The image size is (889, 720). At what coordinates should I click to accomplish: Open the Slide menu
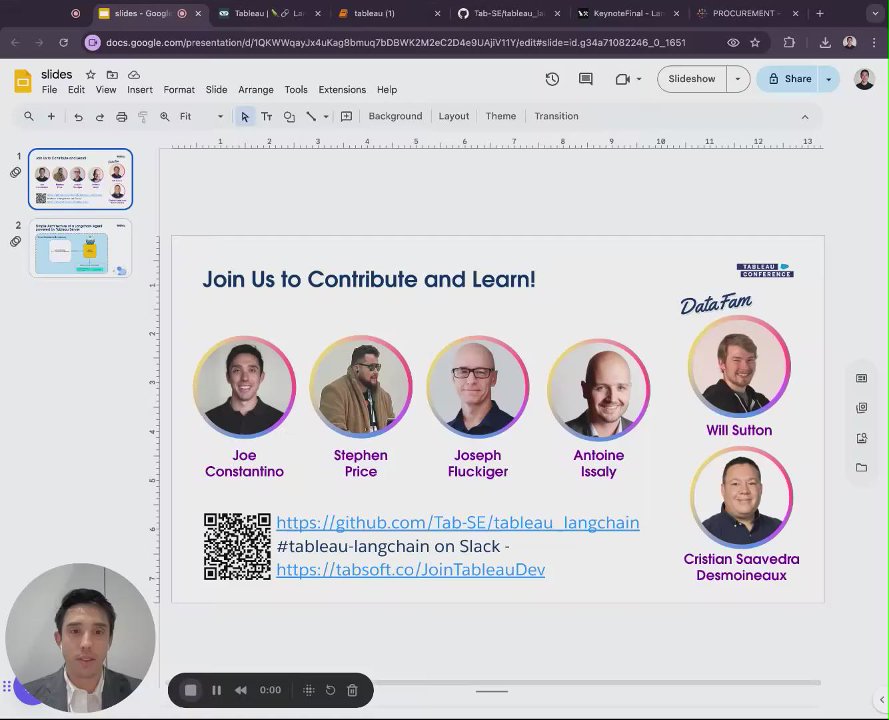point(216,90)
